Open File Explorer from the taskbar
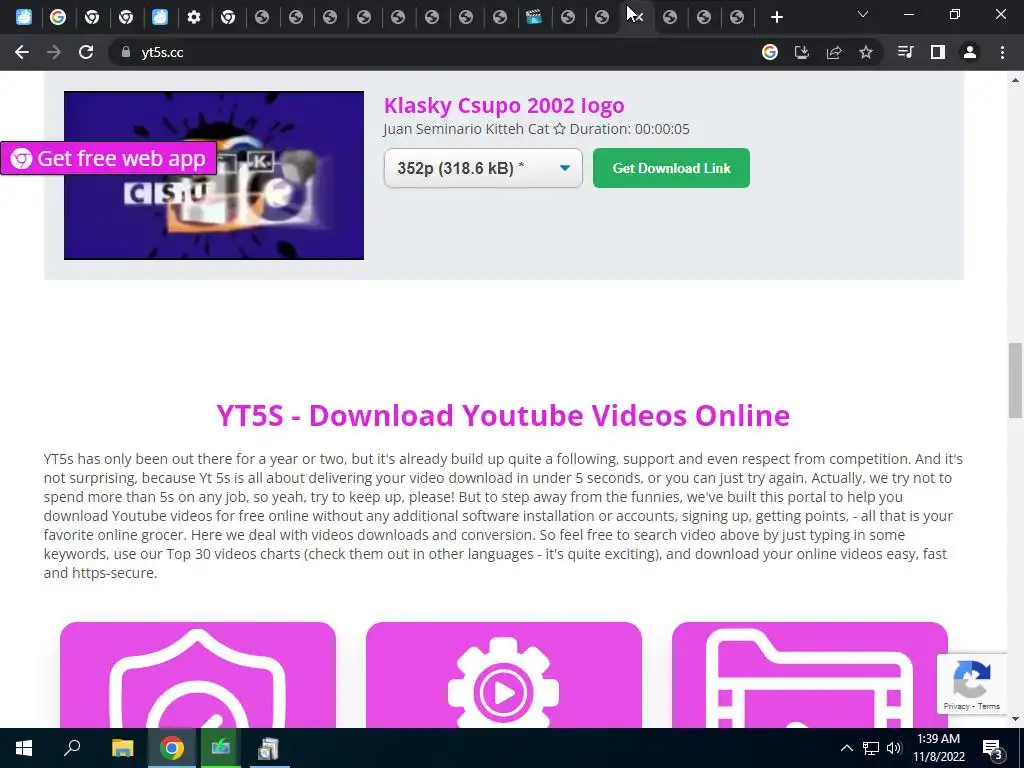Viewport: 1024px width, 768px height. 122,748
